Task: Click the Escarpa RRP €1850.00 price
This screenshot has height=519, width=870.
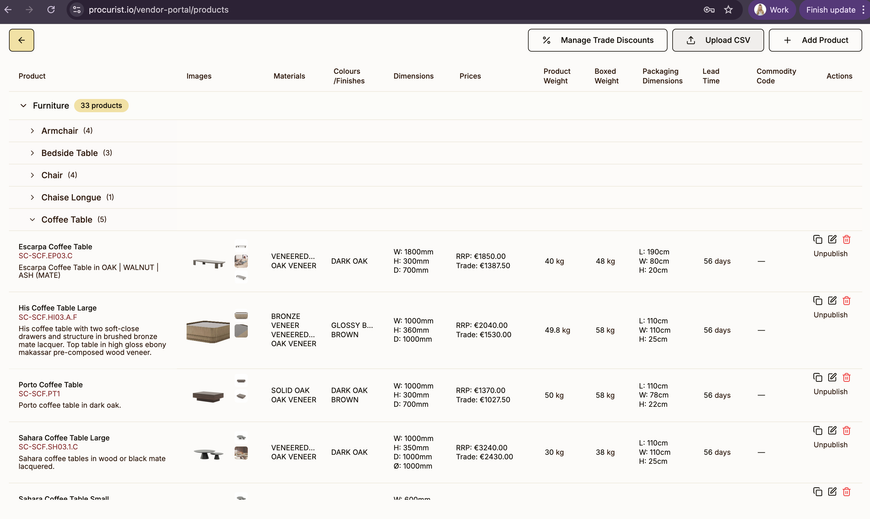Action: [x=480, y=256]
